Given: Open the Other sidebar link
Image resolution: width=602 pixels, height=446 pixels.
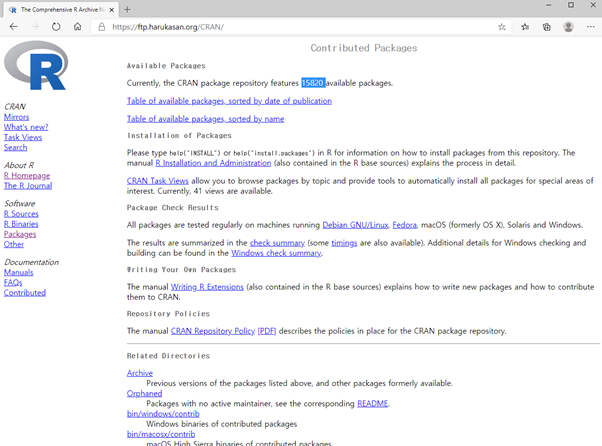Looking at the screenshot, I should click(x=14, y=244).
